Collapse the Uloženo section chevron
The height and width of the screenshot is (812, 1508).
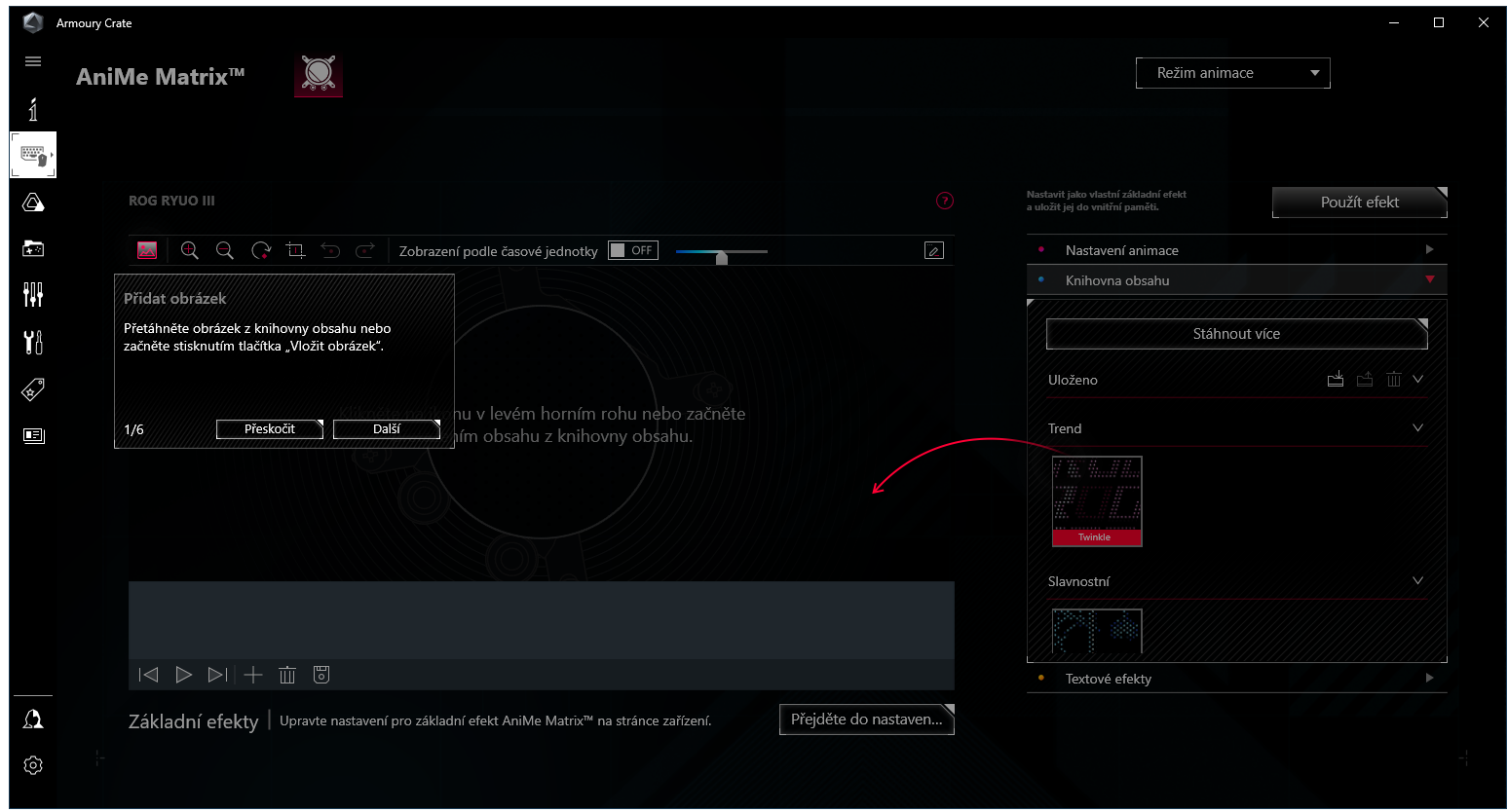click(1418, 379)
